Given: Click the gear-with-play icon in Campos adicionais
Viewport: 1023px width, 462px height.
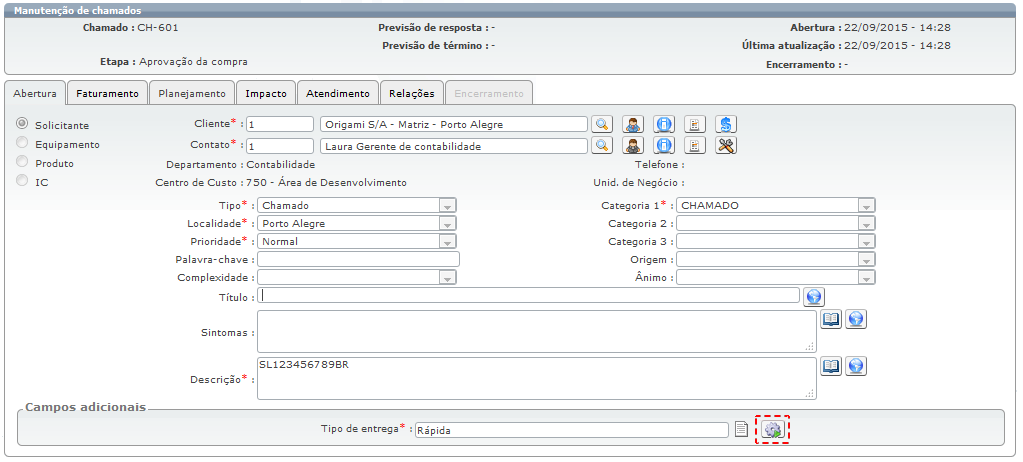Looking at the screenshot, I should (772, 429).
